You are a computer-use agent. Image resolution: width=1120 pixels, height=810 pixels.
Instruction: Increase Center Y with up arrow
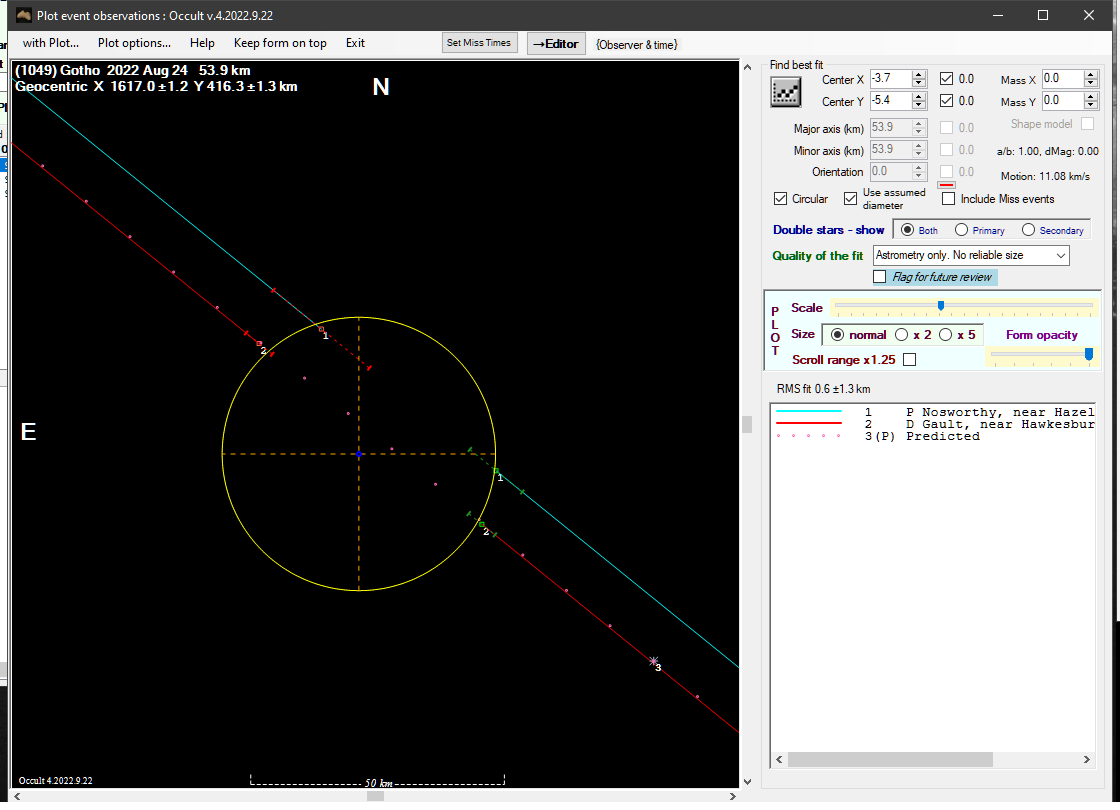click(919, 96)
